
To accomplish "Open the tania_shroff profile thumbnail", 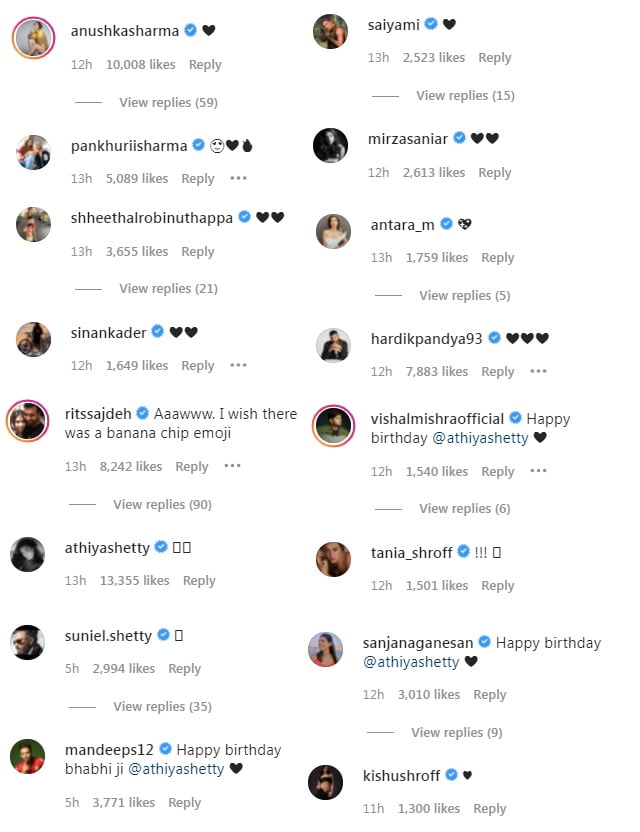I will 333,559.
